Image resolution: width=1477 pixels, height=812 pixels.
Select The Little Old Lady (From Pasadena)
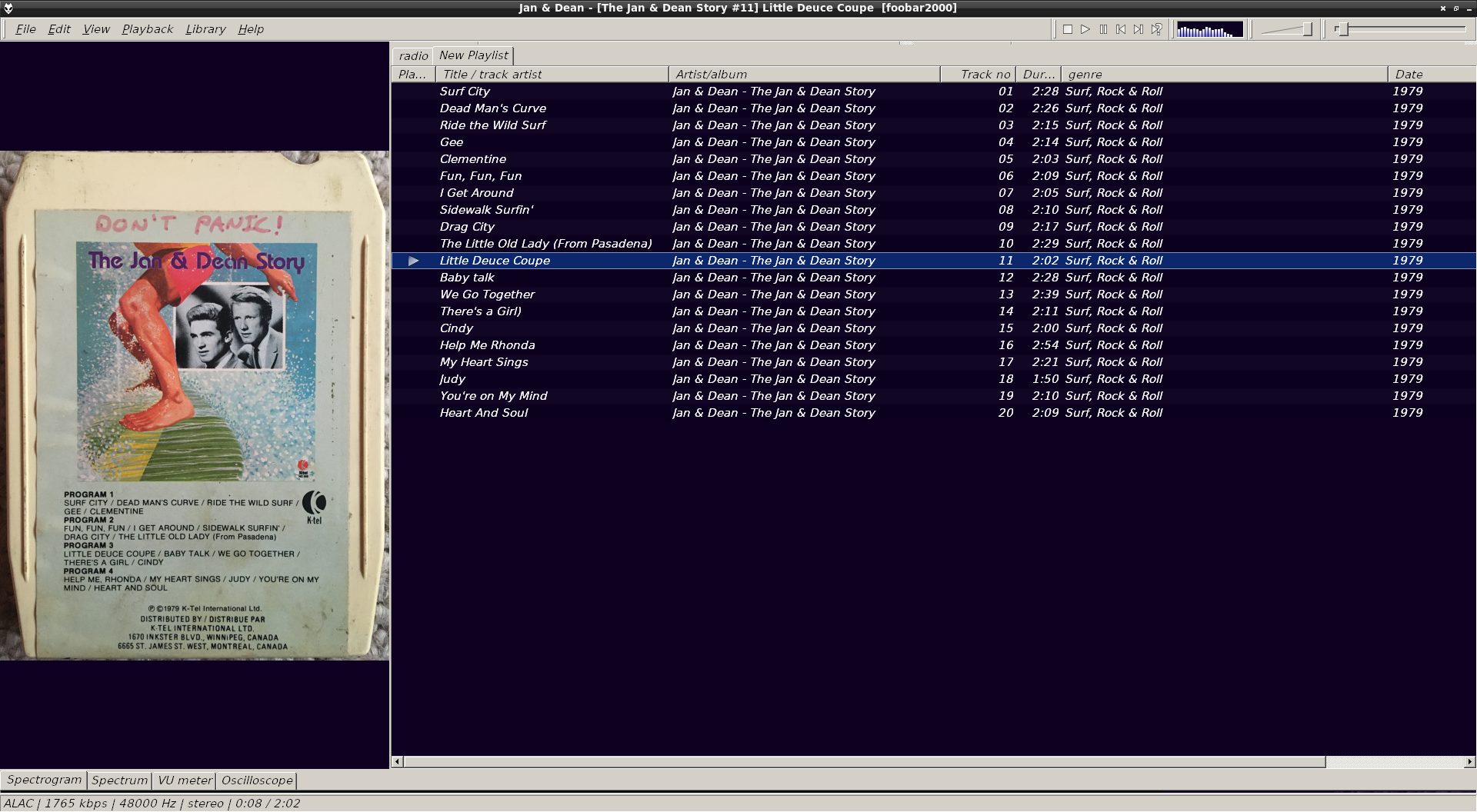[933, 244]
